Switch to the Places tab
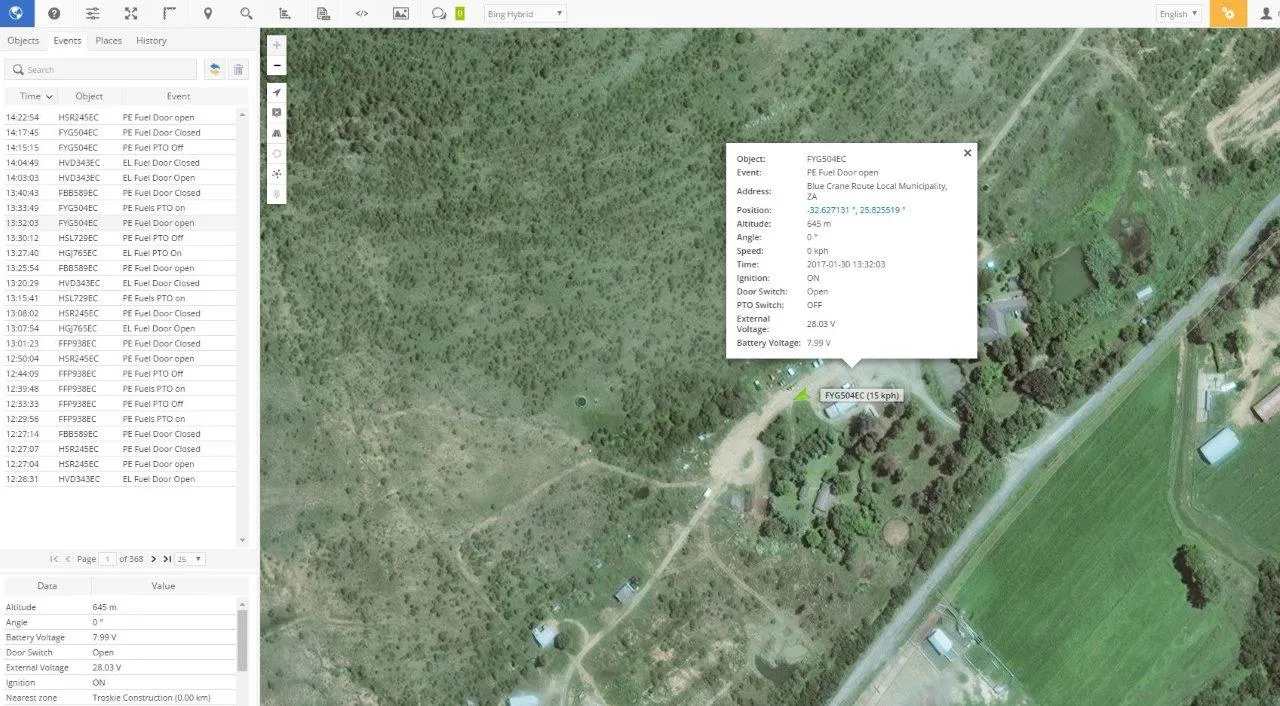Screen dimensions: 1280x706 [109, 41]
